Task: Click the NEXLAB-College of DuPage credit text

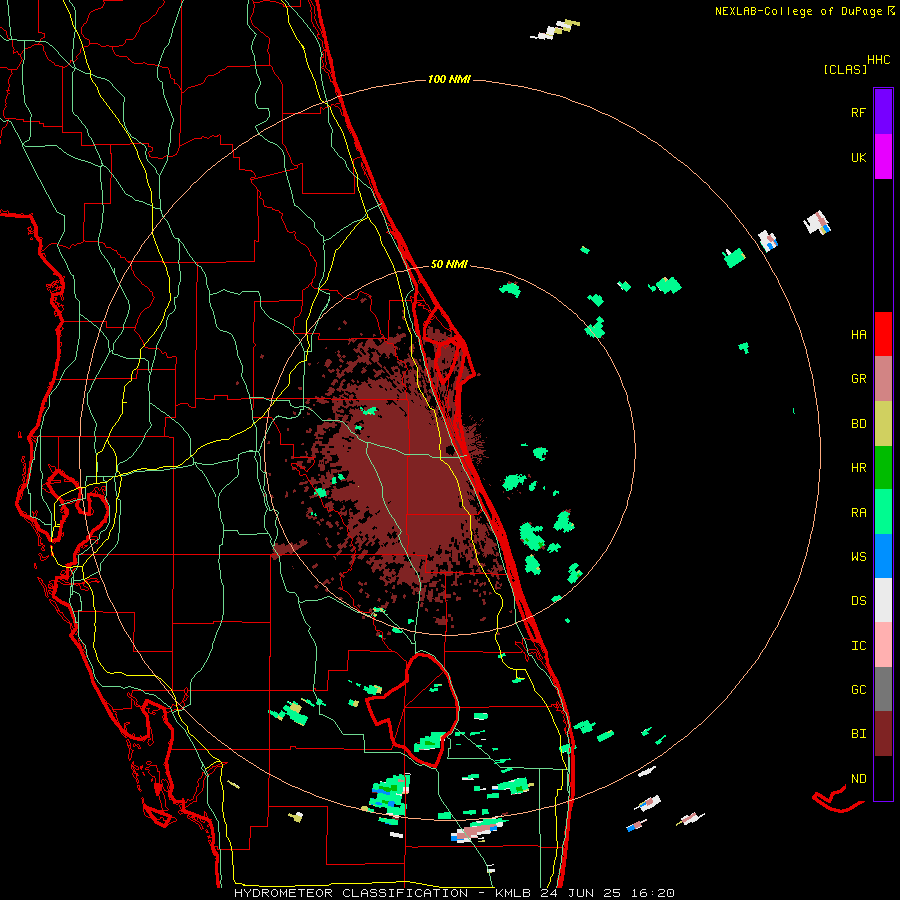Action: tap(798, 11)
